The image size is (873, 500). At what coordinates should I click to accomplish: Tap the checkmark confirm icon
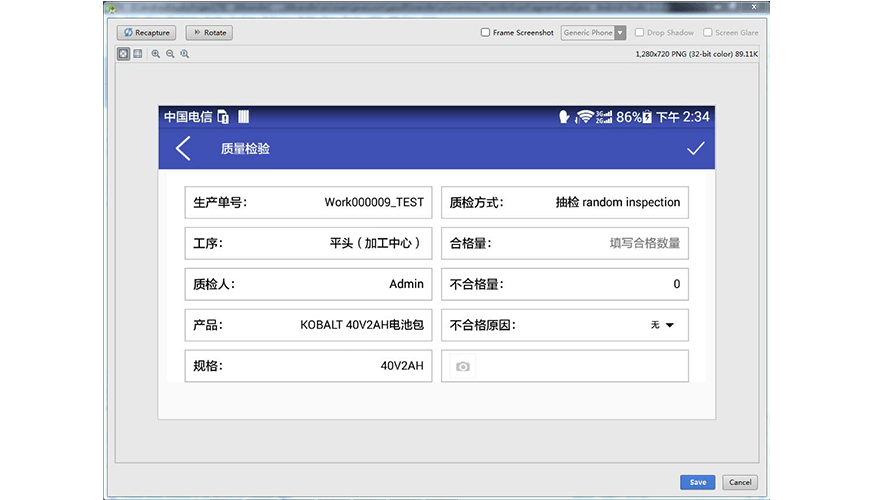(x=695, y=148)
